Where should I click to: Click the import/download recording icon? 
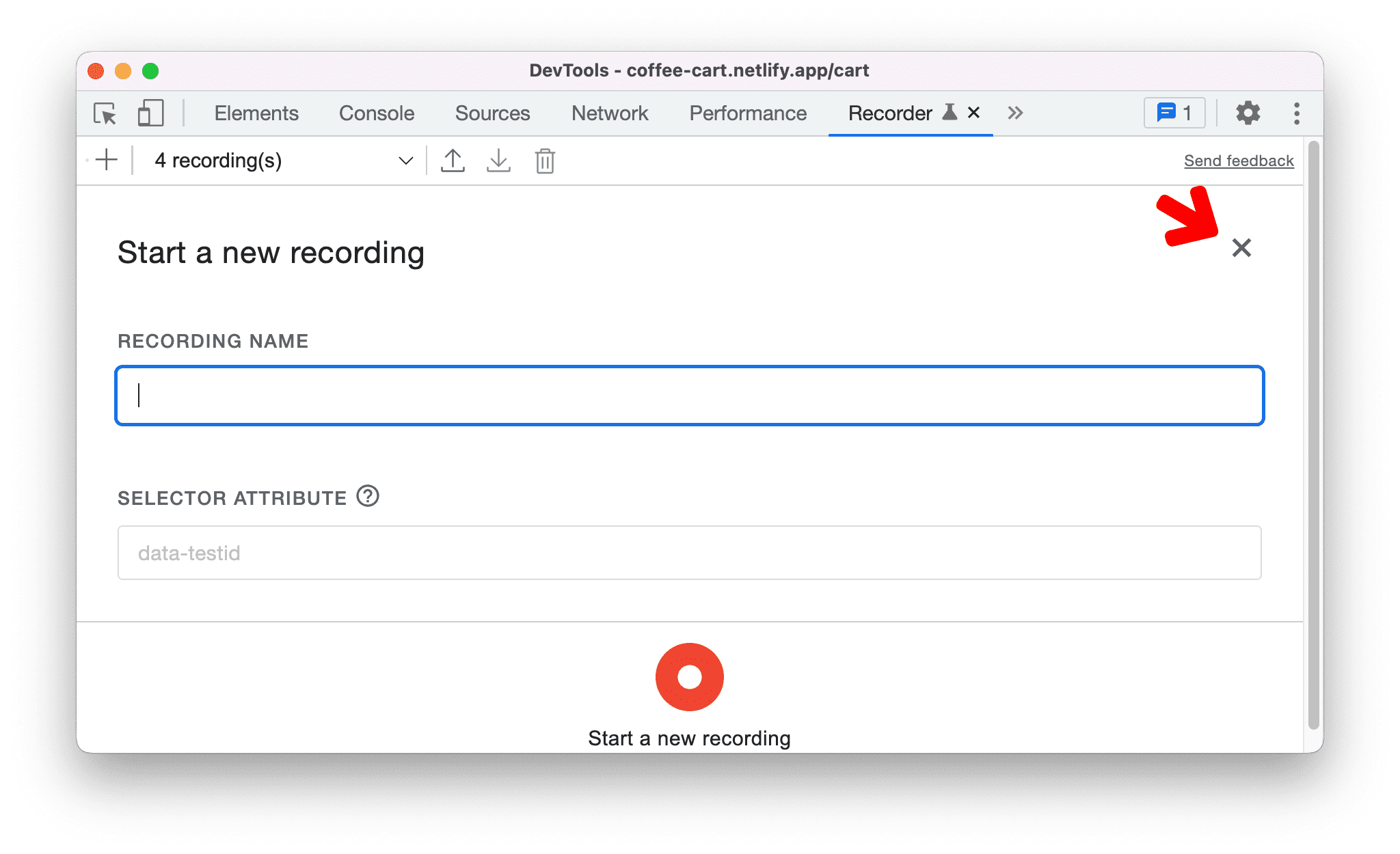tap(498, 161)
